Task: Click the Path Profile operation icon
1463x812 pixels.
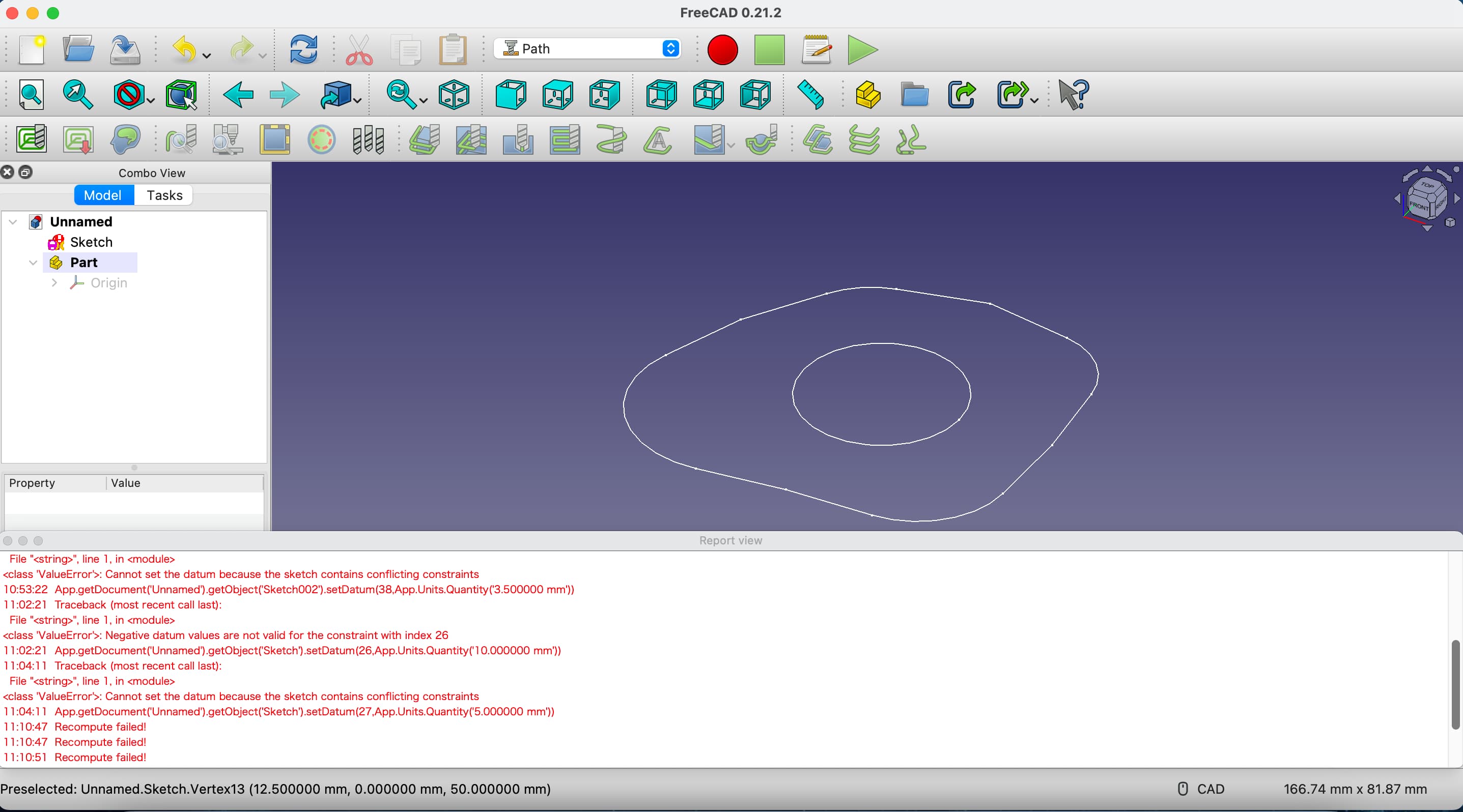Action: pyautogui.click(x=424, y=139)
